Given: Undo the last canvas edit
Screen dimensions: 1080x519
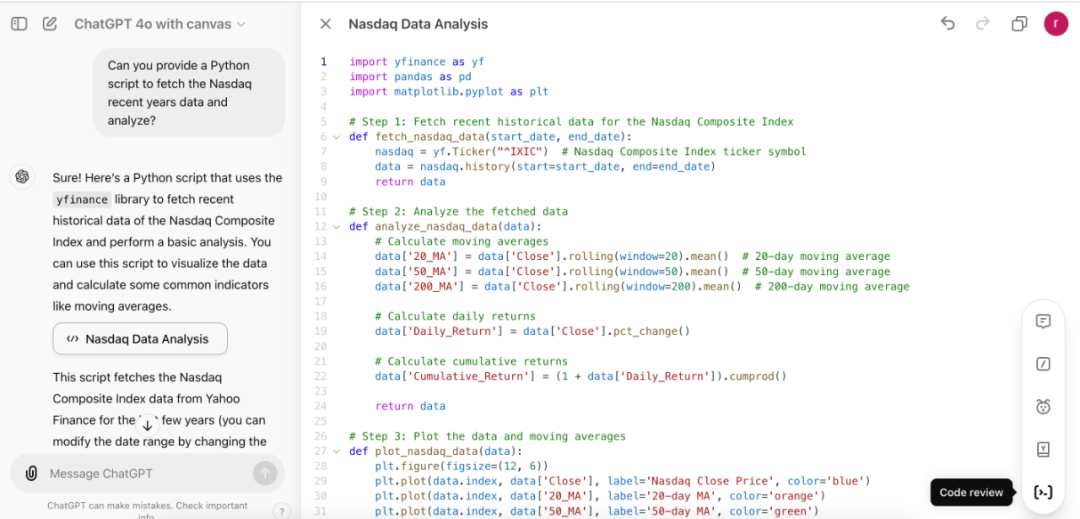Looking at the screenshot, I should tap(948, 23).
